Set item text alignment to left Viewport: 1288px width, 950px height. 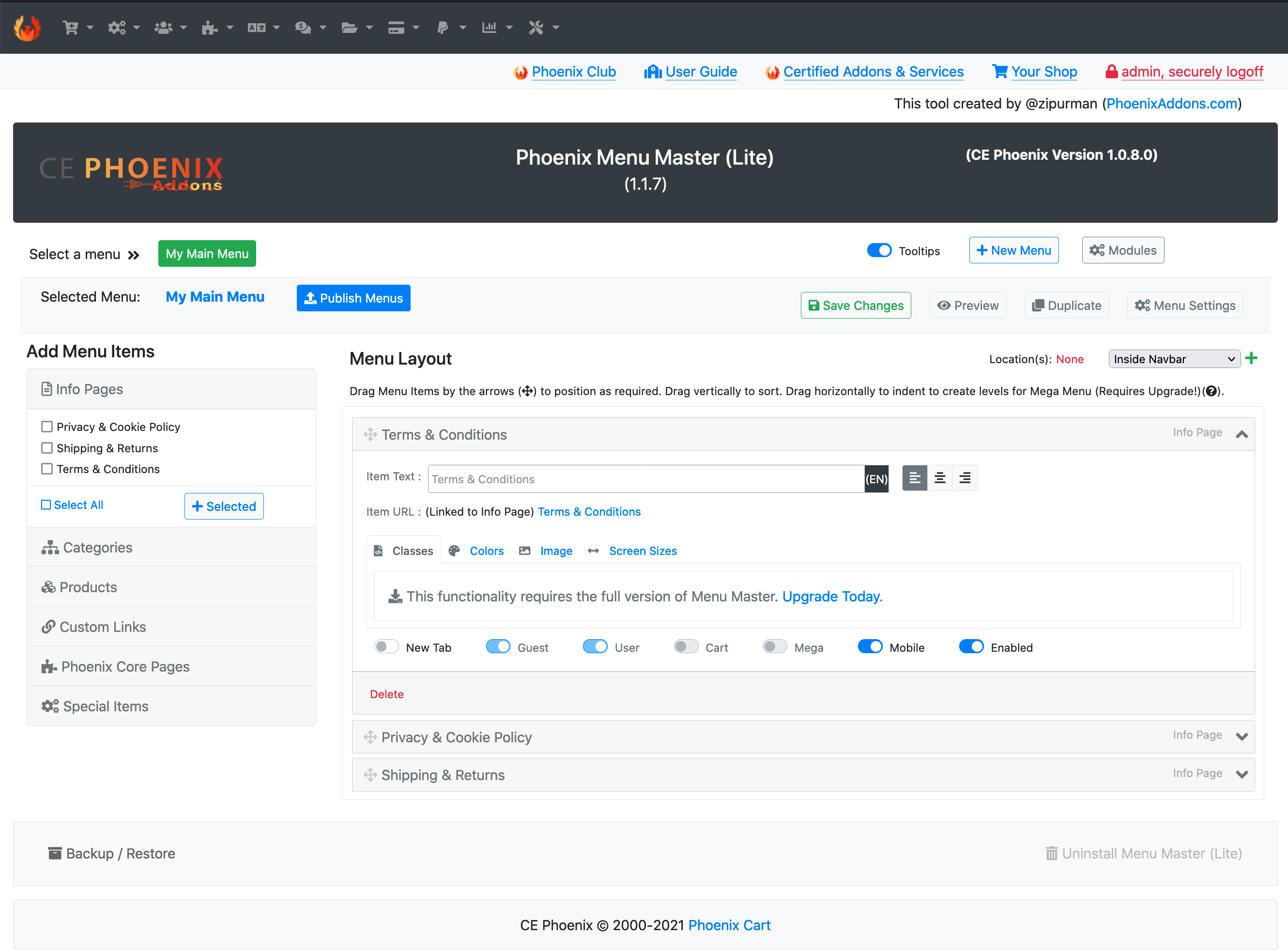(x=914, y=478)
